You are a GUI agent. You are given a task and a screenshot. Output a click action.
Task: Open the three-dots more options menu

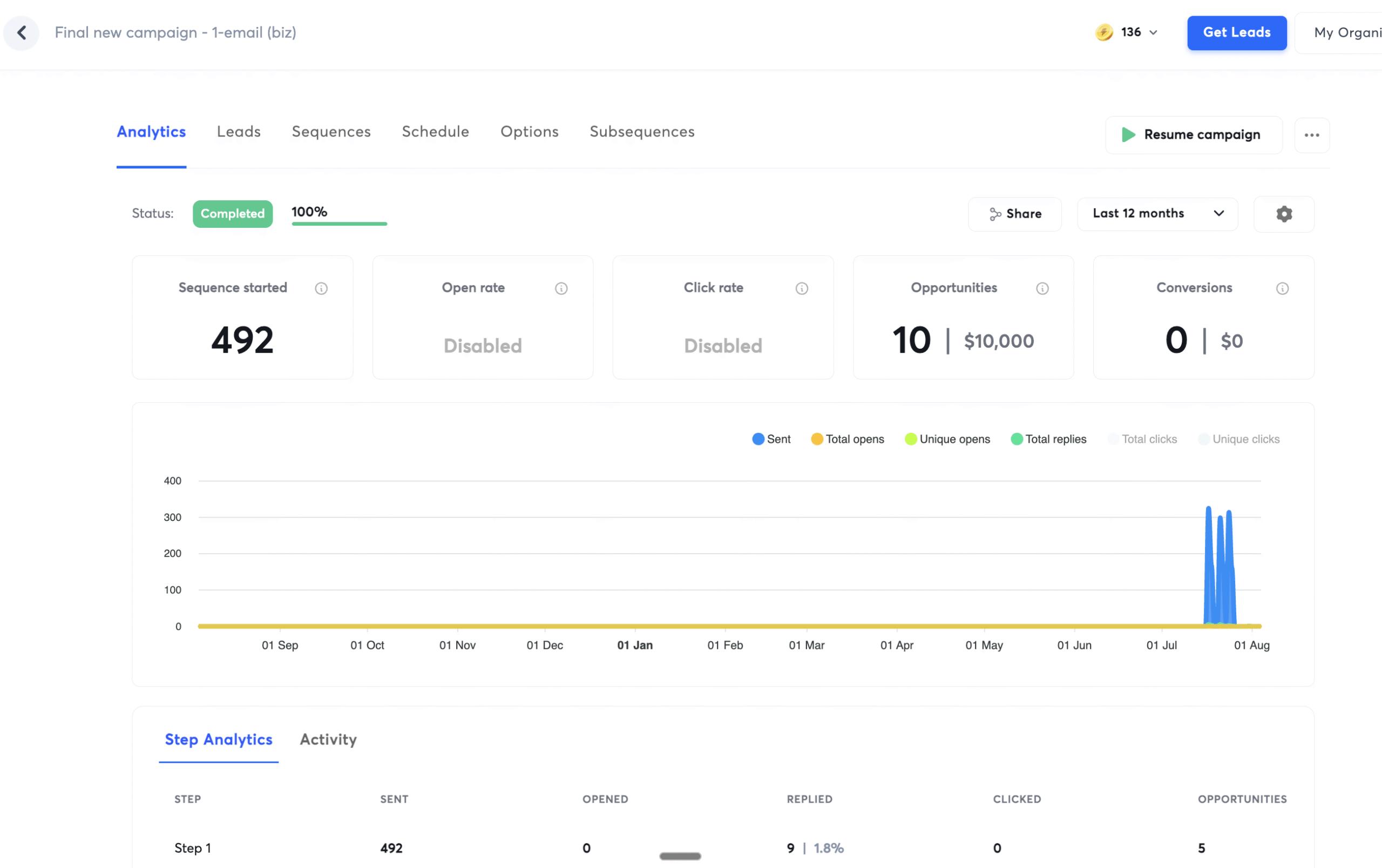1311,135
